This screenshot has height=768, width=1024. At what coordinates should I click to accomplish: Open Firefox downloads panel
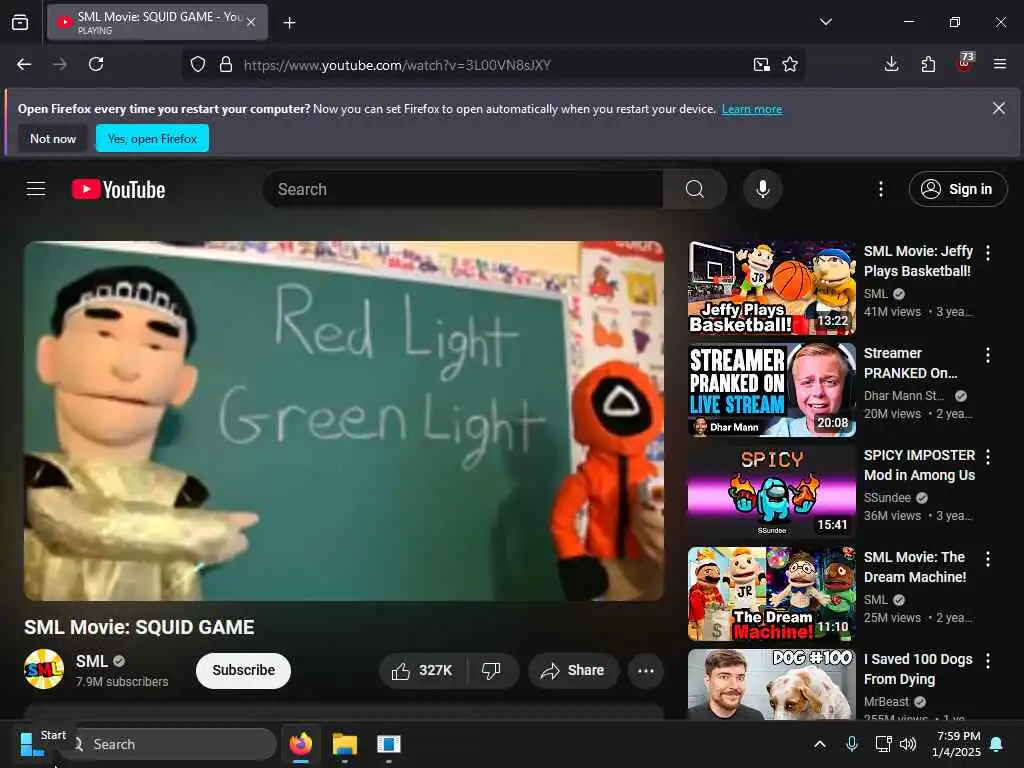point(891,64)
